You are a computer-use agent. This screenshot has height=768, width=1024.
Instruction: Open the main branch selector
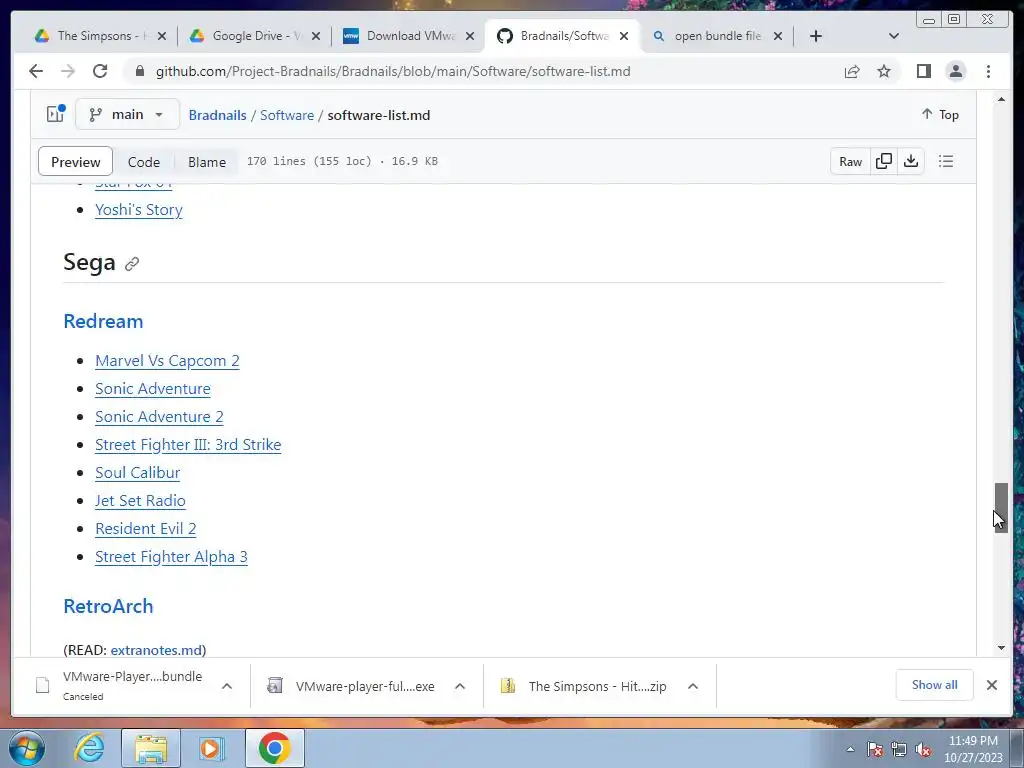point(127,114)
